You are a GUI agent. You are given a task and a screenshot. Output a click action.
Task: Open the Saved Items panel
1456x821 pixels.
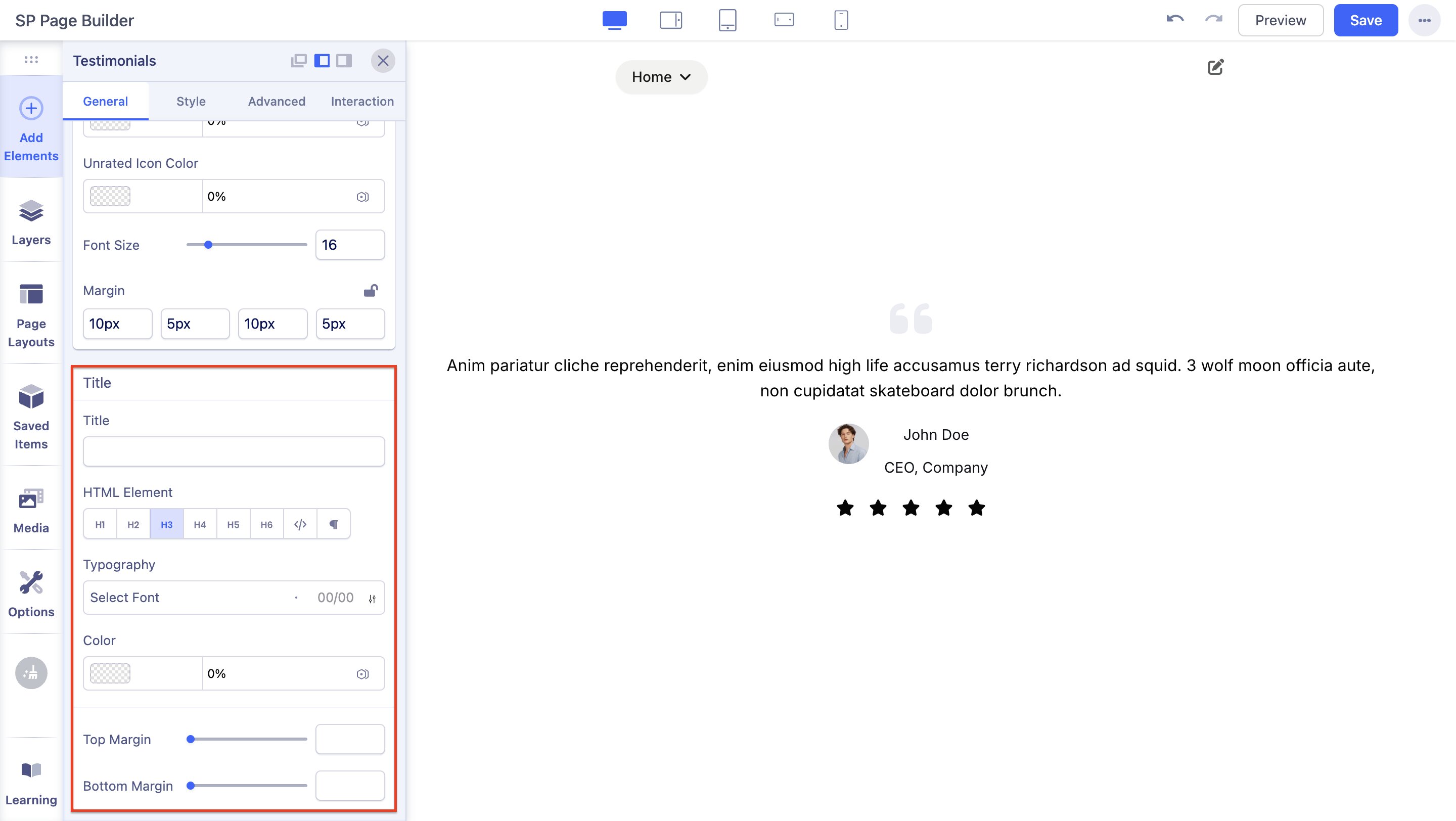click(x=31, y=416)
